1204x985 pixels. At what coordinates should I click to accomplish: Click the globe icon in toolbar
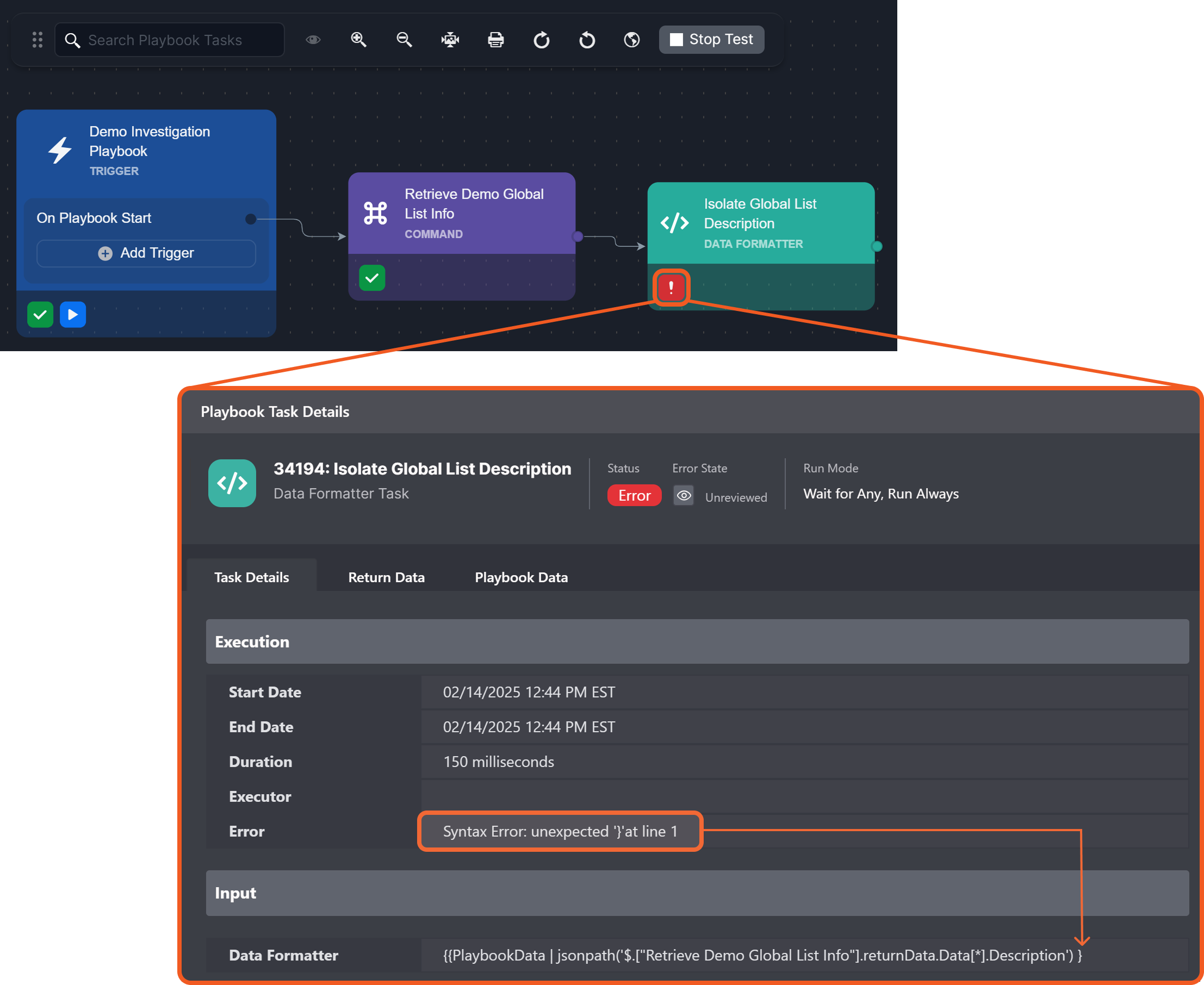632,40
